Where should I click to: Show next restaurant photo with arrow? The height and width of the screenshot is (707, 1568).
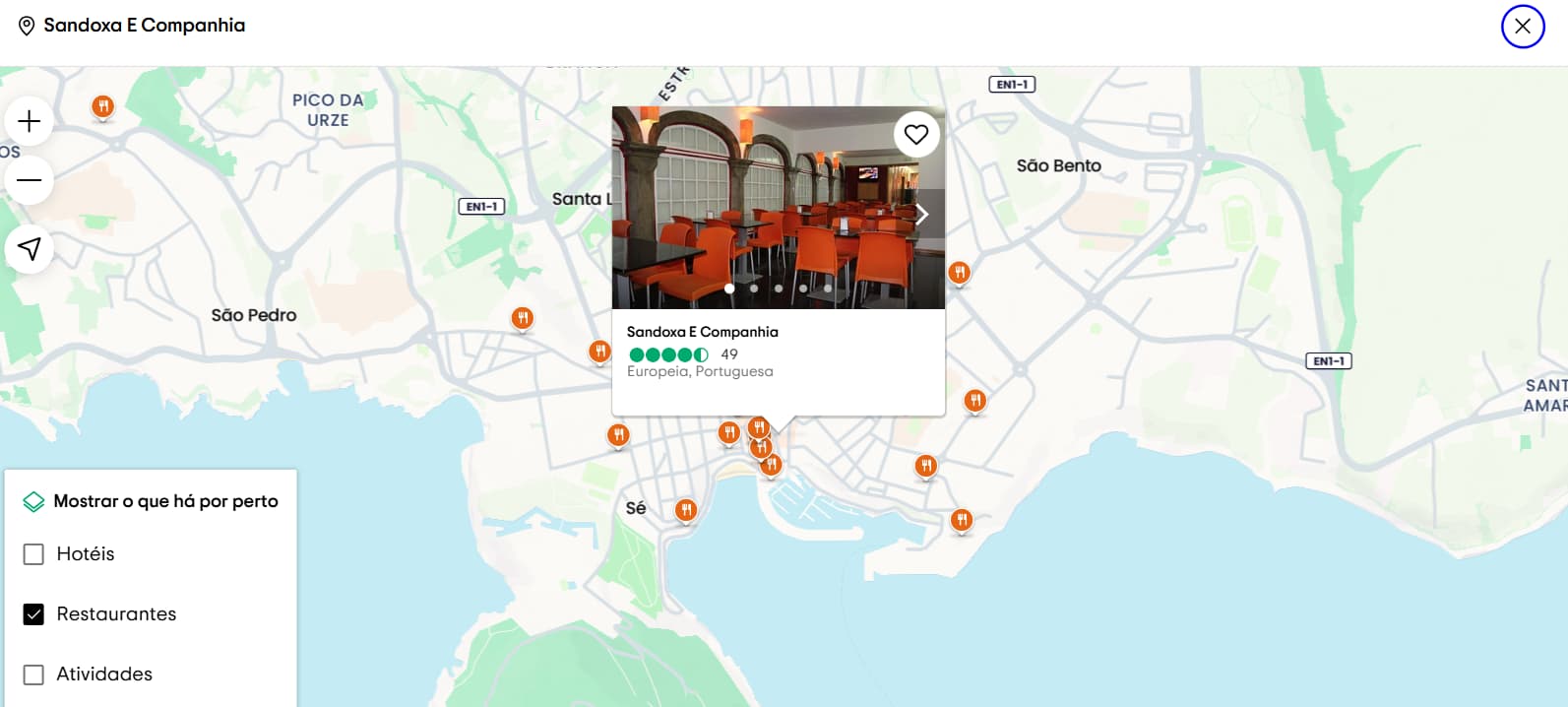coord(921,215)
